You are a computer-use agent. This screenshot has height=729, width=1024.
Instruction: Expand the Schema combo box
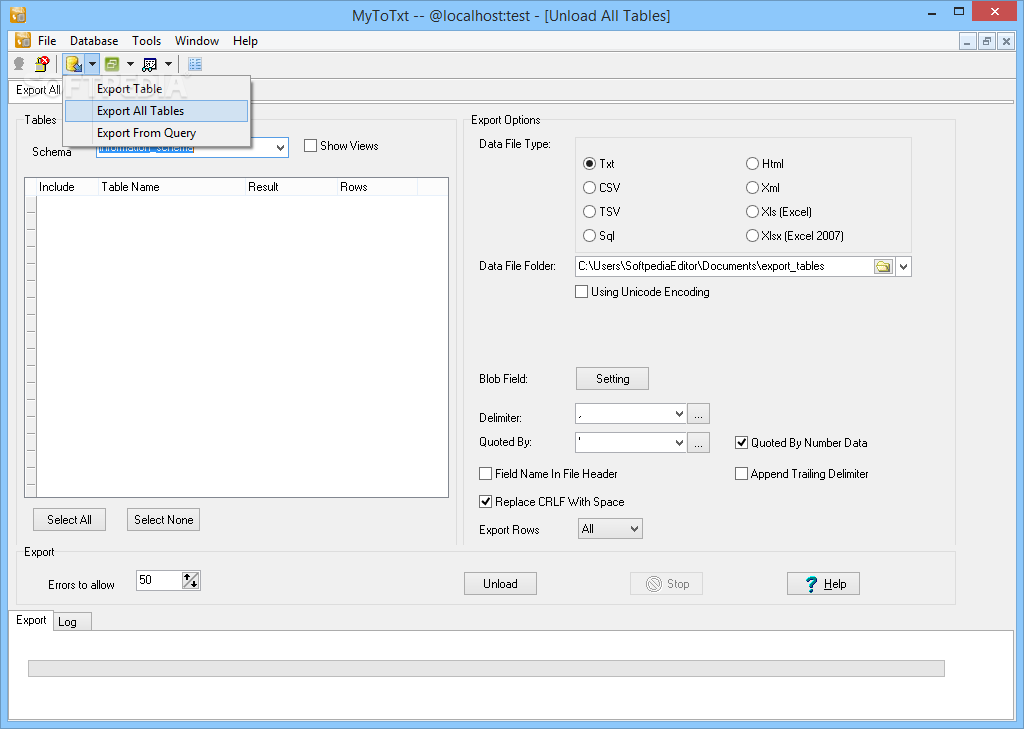pyautogui.click(x=280, y=148)
